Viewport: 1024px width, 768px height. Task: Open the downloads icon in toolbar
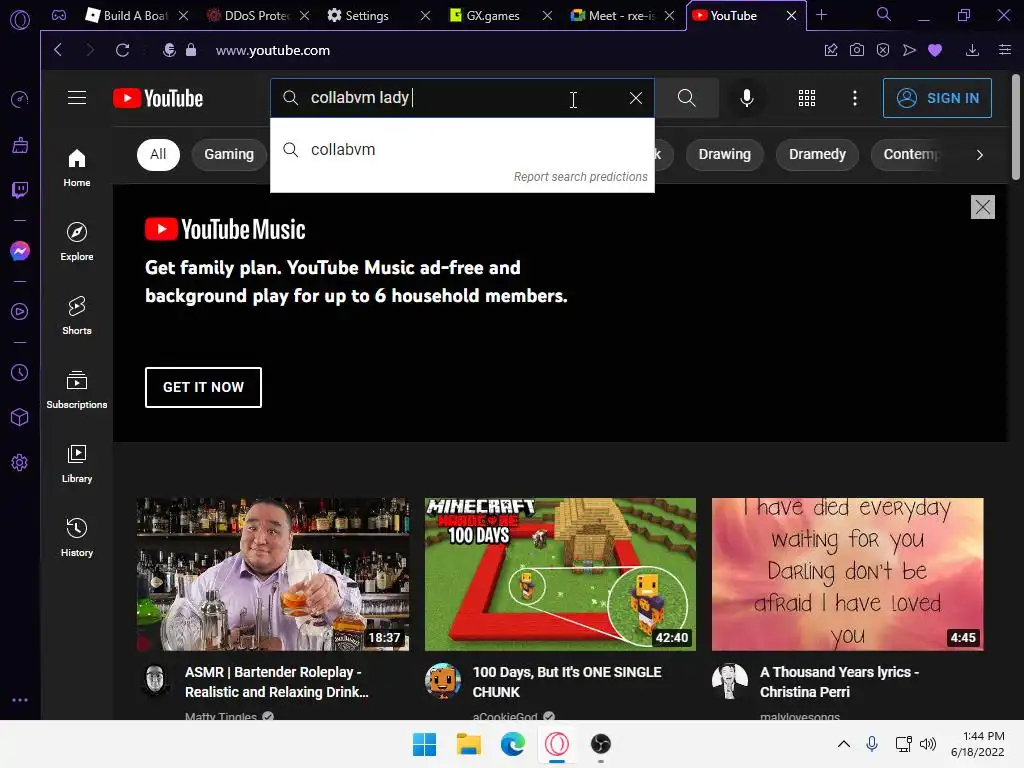tap(972, 50)
